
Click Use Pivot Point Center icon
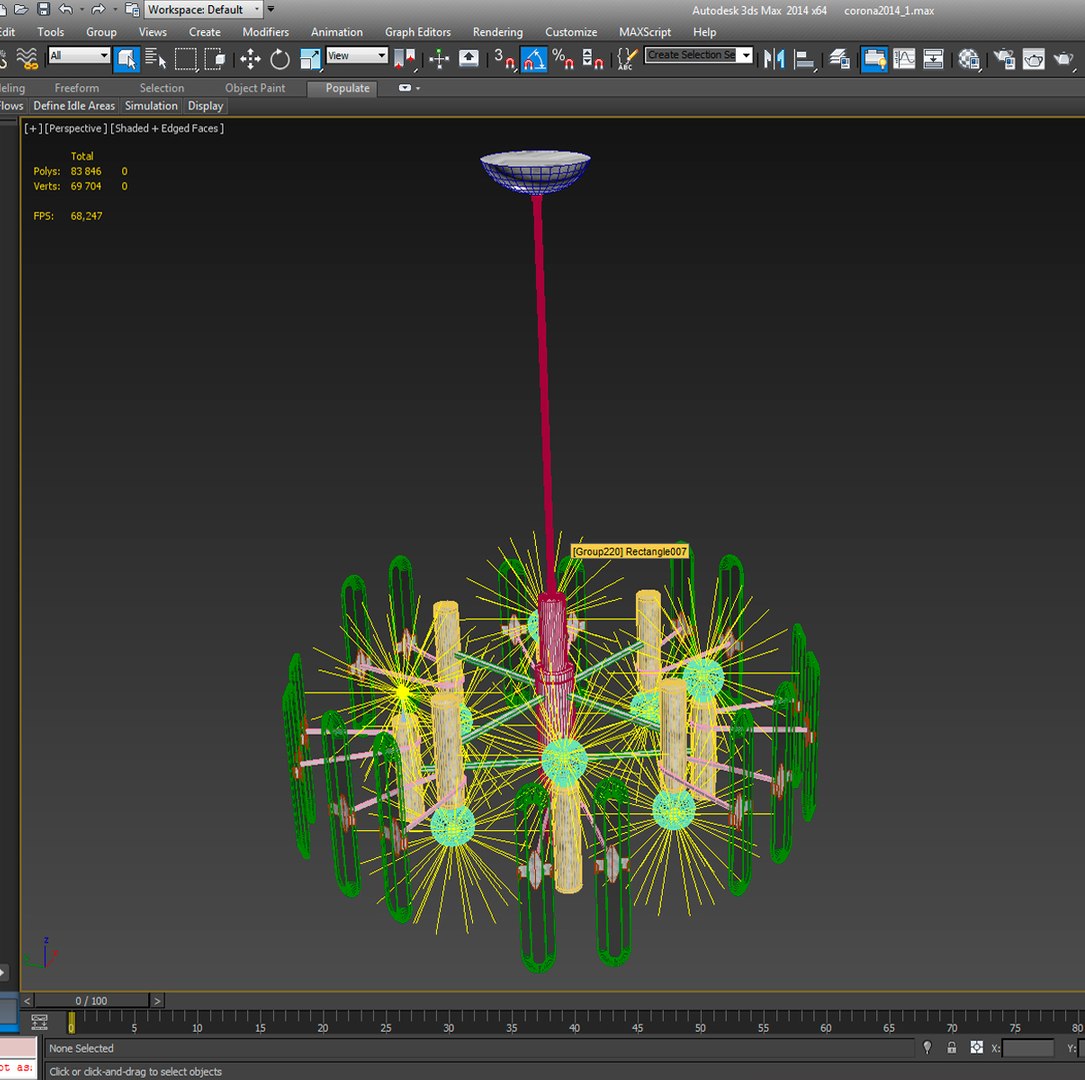coord(404,59)
